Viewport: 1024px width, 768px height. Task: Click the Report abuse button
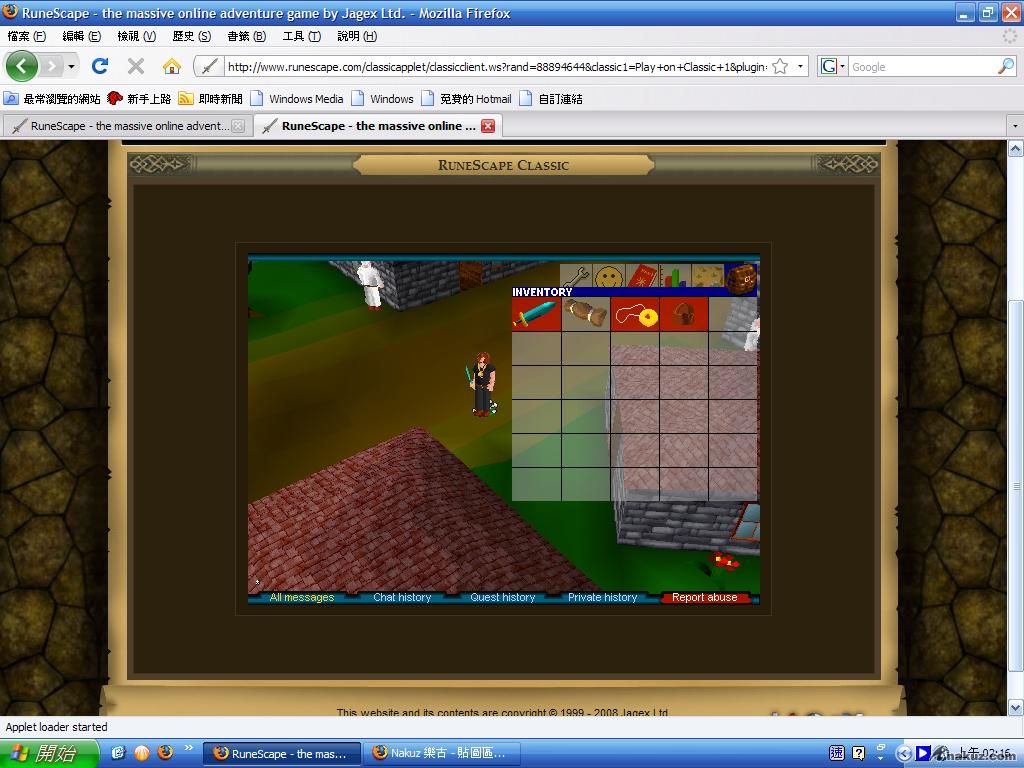(705, 597)
